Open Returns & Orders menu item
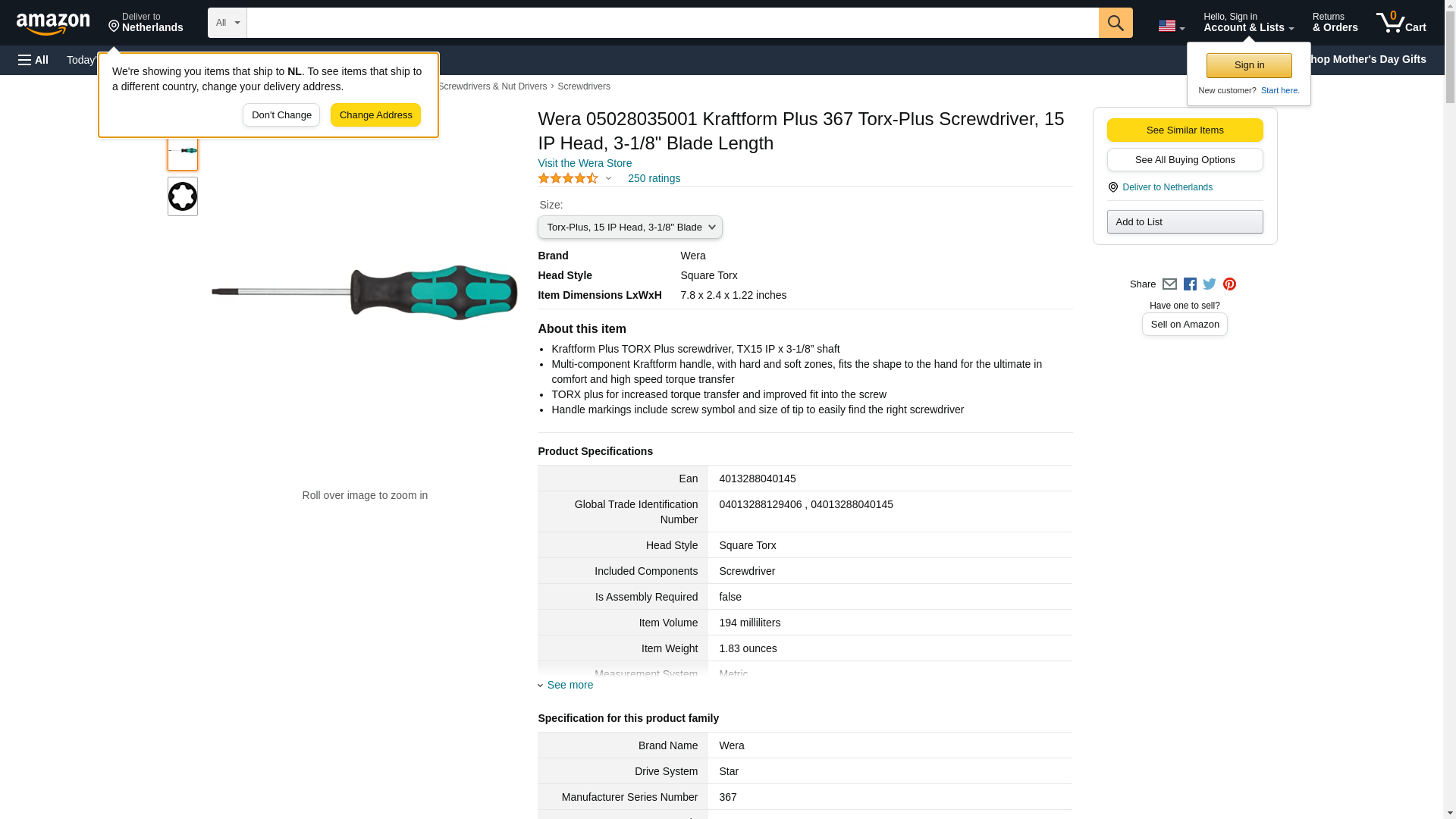1456x819 pixels. (1335, 23)
